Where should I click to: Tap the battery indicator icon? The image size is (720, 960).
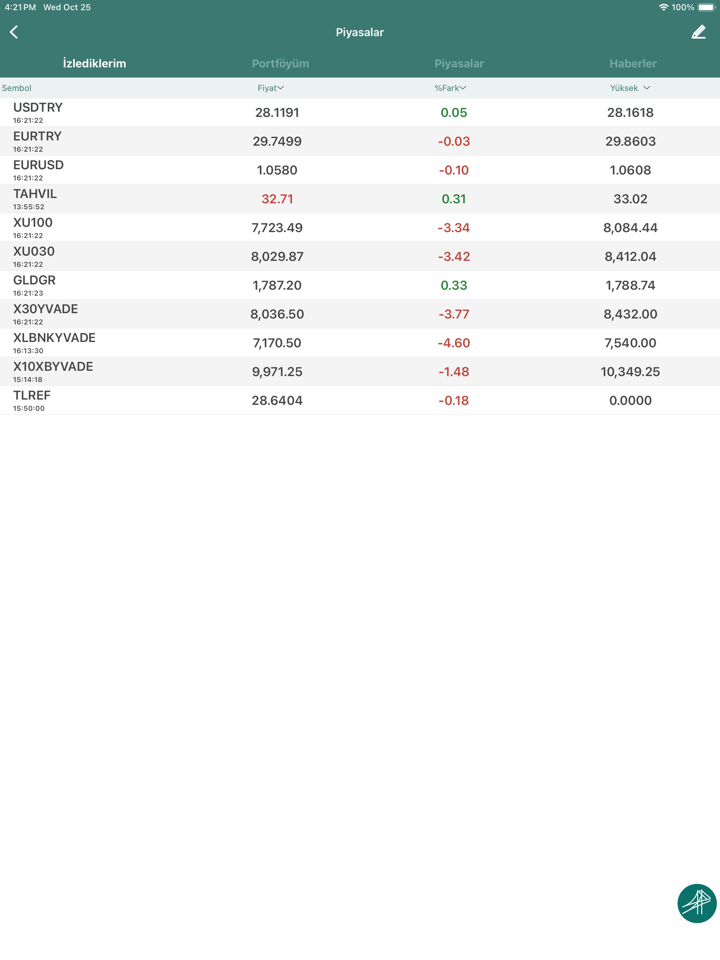[706, 7]
